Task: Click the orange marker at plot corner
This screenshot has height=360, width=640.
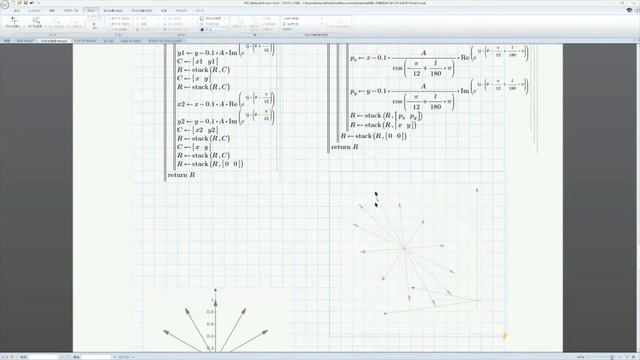Action: (x=504, y=336)
